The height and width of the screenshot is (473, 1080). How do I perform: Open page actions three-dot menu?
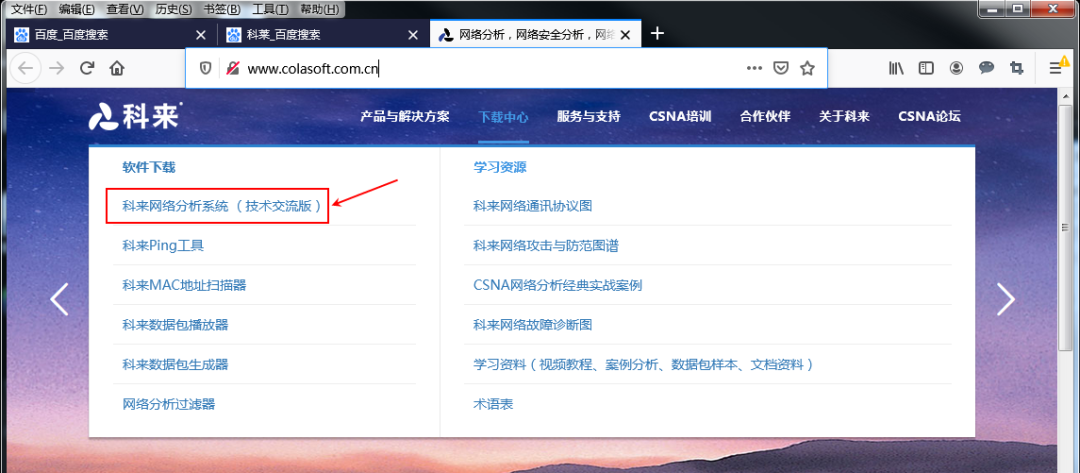[x=754, y=68]
